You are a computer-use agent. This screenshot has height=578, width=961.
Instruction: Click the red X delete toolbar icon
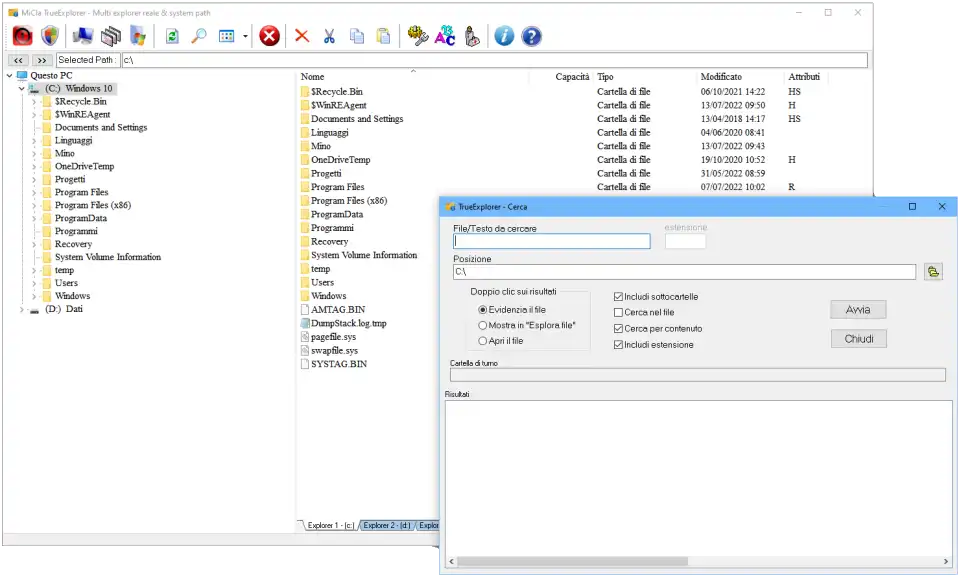pyautogui.click(x=302, y=36)
